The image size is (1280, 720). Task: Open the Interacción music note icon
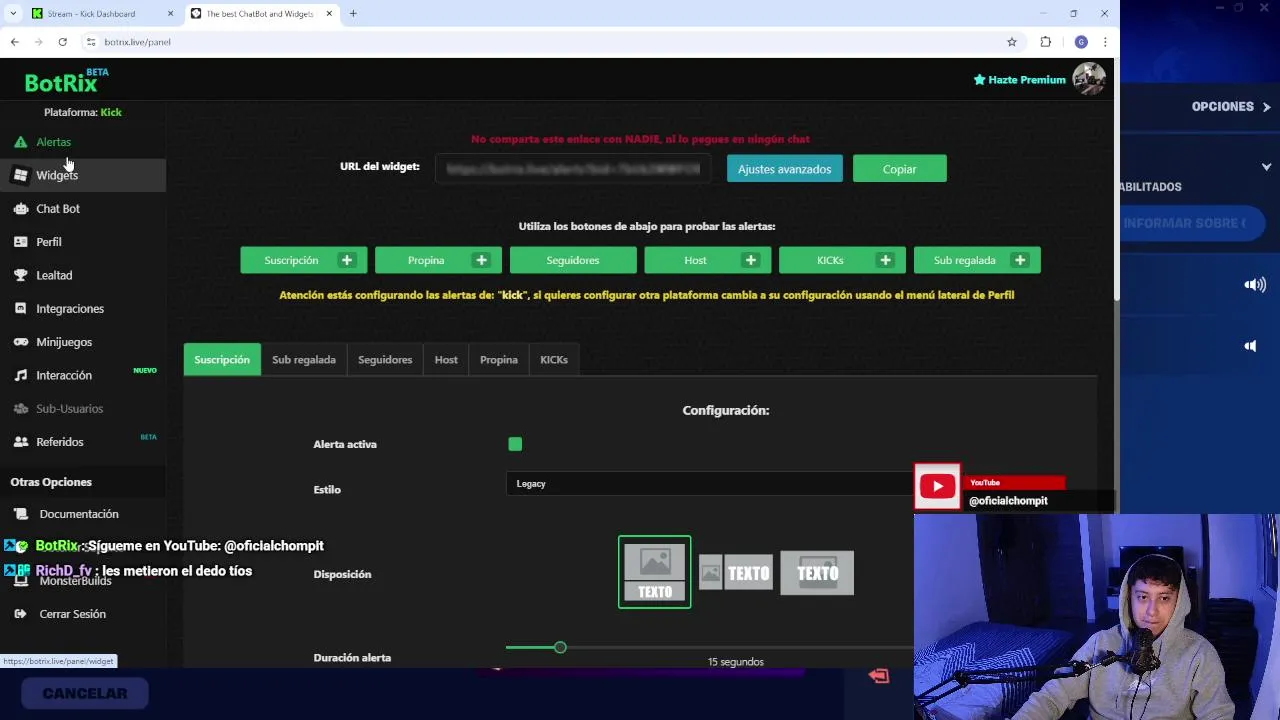point(20,375)
